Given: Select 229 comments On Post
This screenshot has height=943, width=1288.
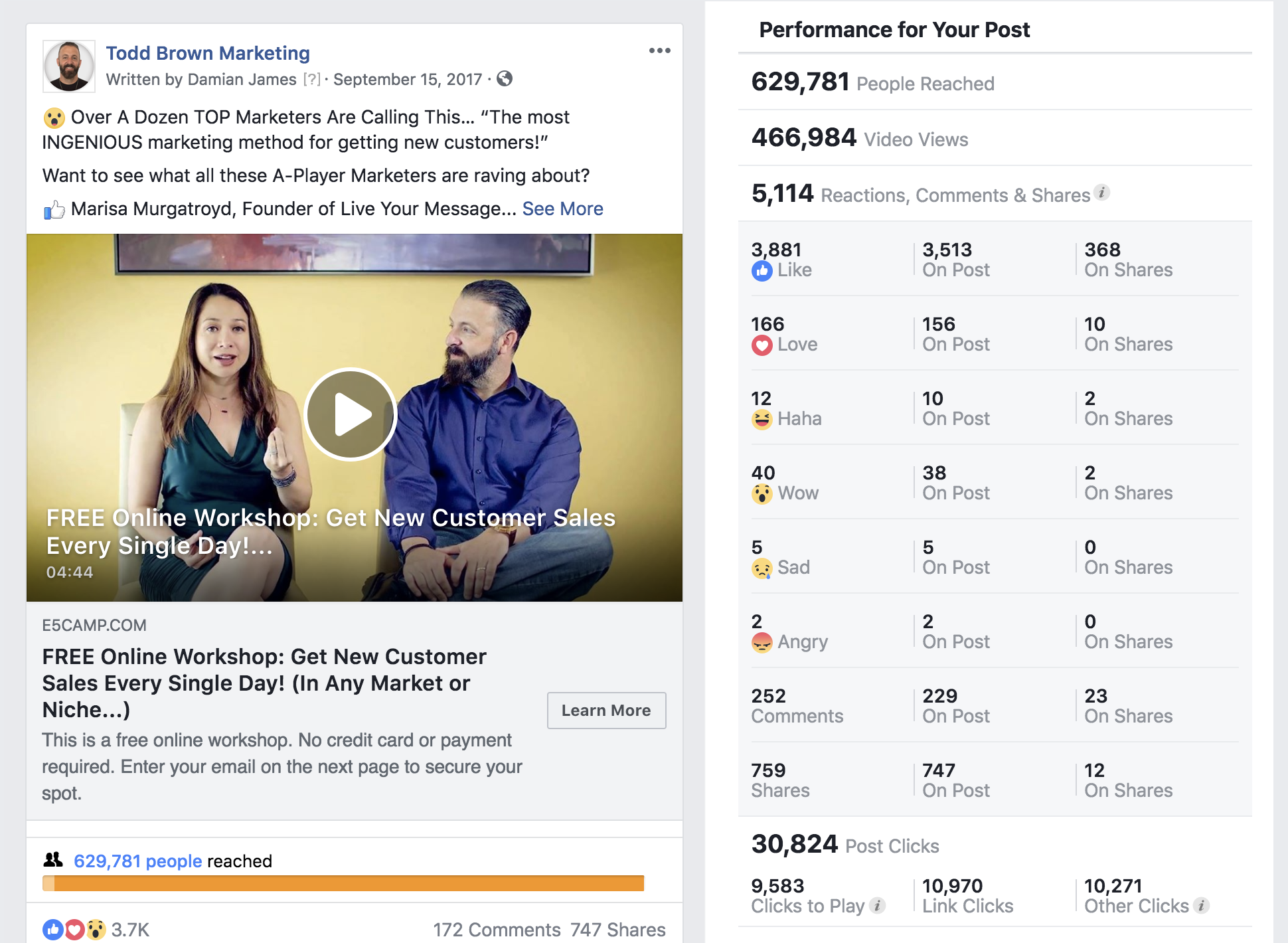Looking at the screenshot, I should (939, 696).
